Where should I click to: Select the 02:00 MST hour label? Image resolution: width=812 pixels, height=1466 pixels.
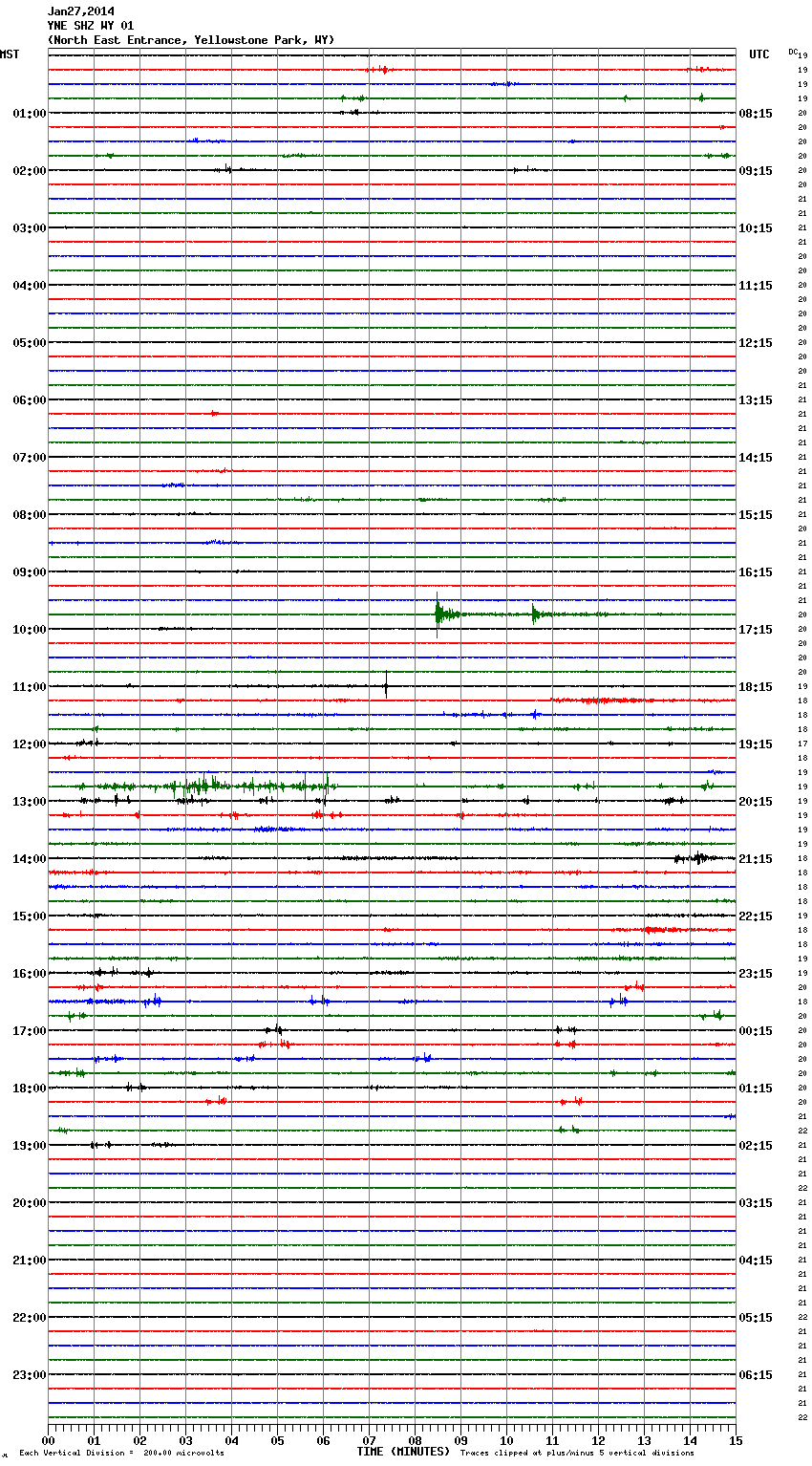coord(30,171)
